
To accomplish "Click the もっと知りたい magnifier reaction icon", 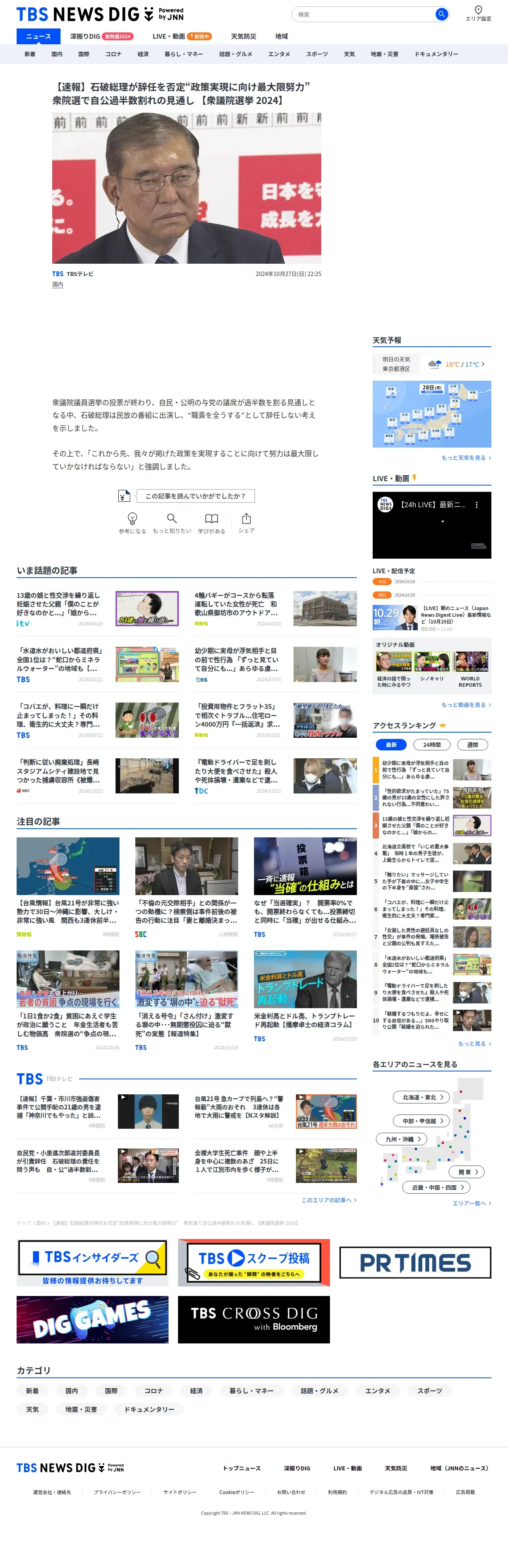I will pyautogui.click(x=172, y=518).
